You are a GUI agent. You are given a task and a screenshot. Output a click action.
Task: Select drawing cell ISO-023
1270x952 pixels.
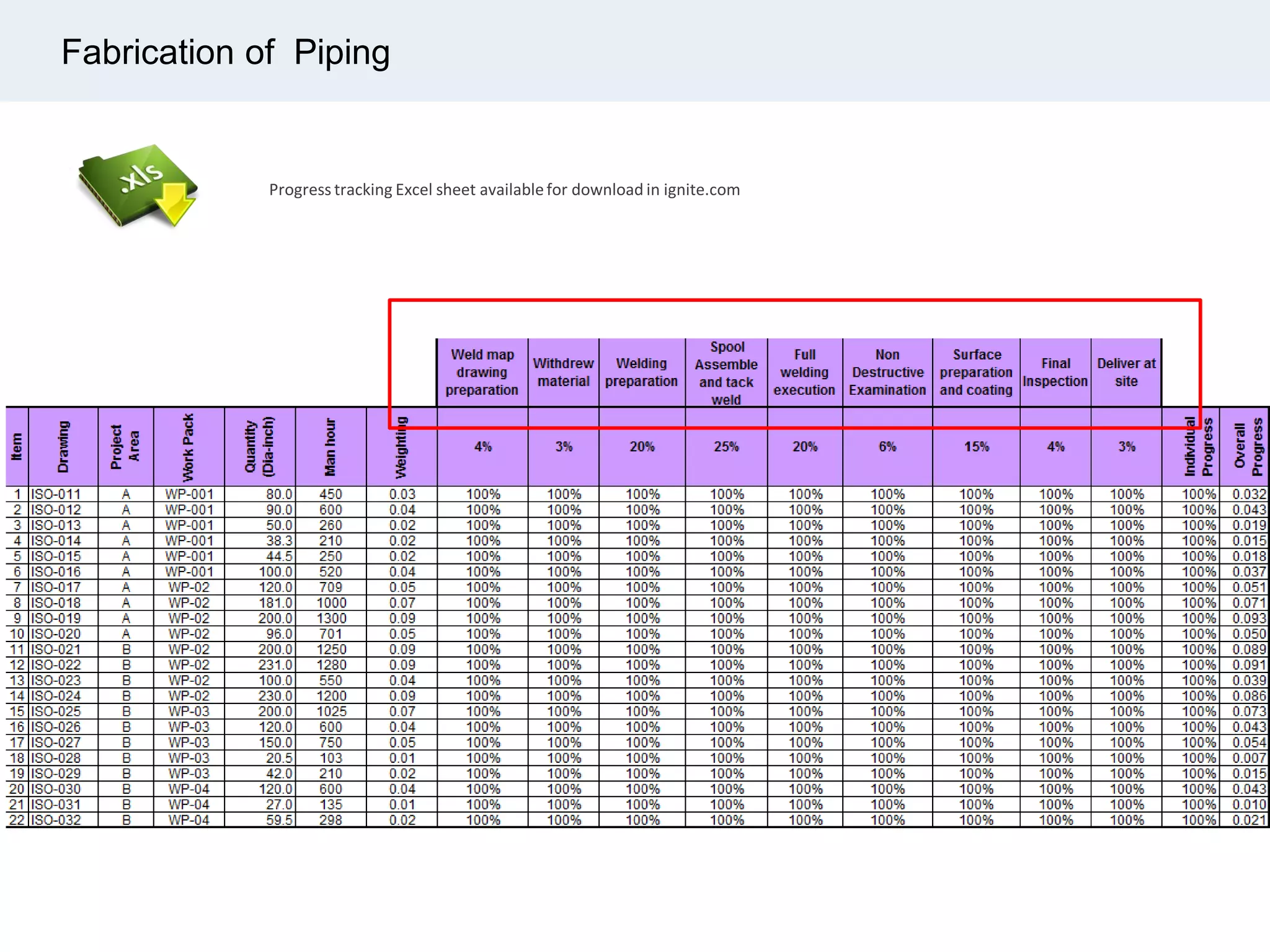(x=63, y=681)
